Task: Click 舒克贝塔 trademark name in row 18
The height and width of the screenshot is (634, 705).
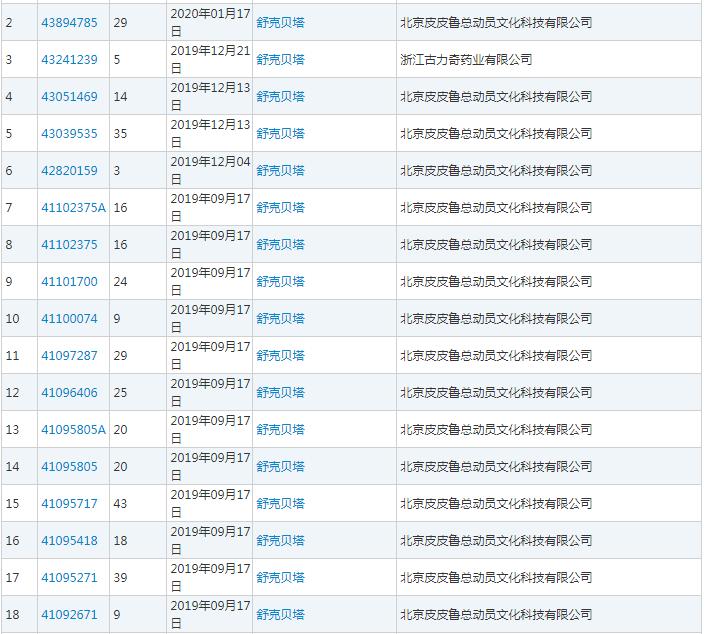Action: (280, 615)
